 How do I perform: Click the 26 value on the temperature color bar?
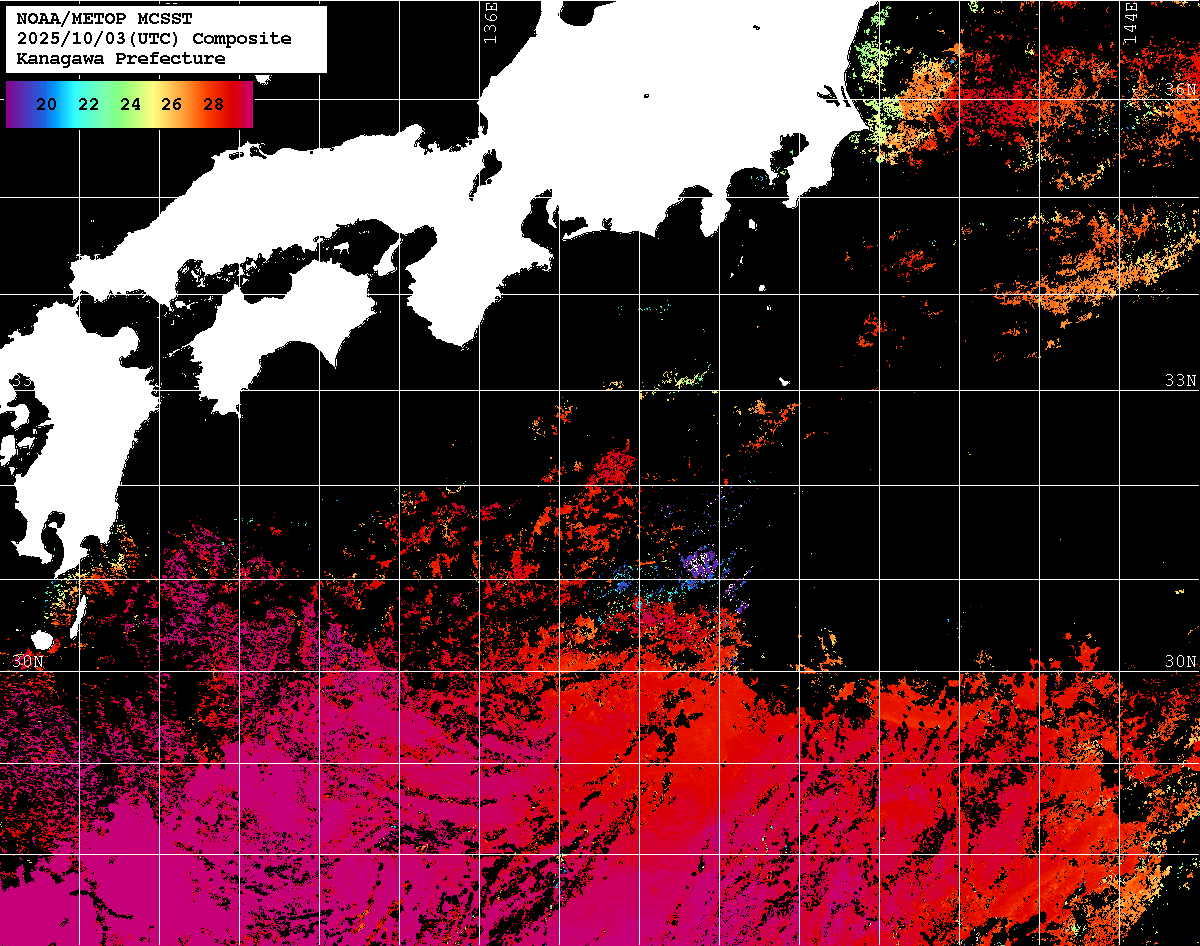[171, 104]
